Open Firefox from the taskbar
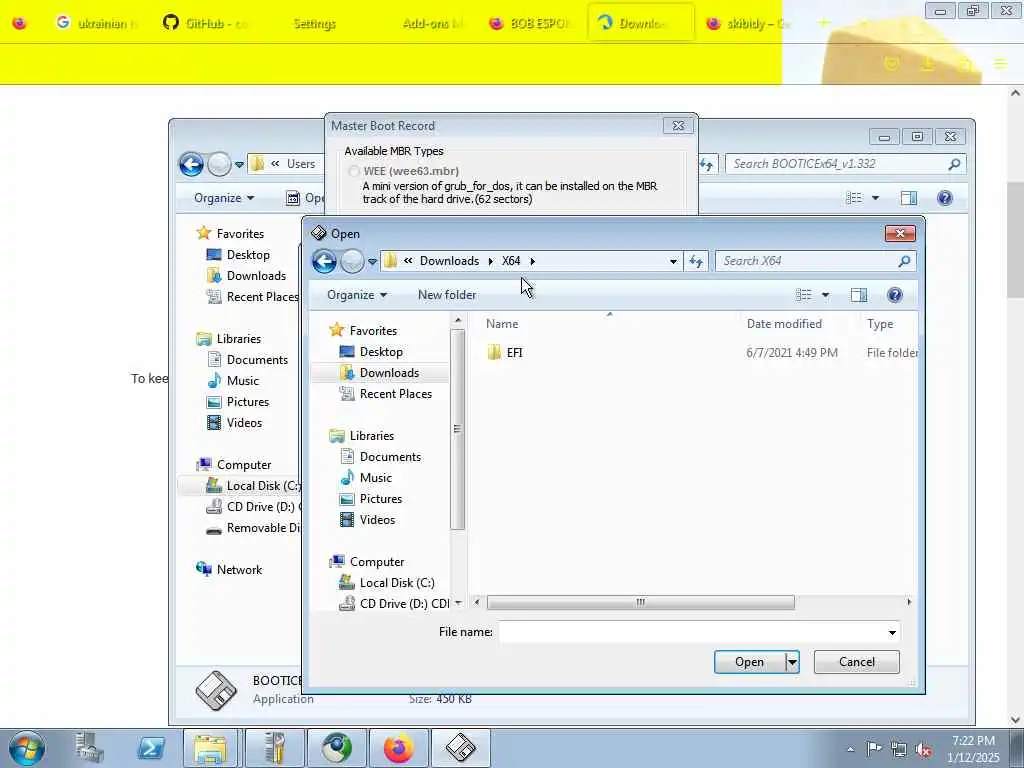Screen dimensions: 1024x768 point(398,748)
